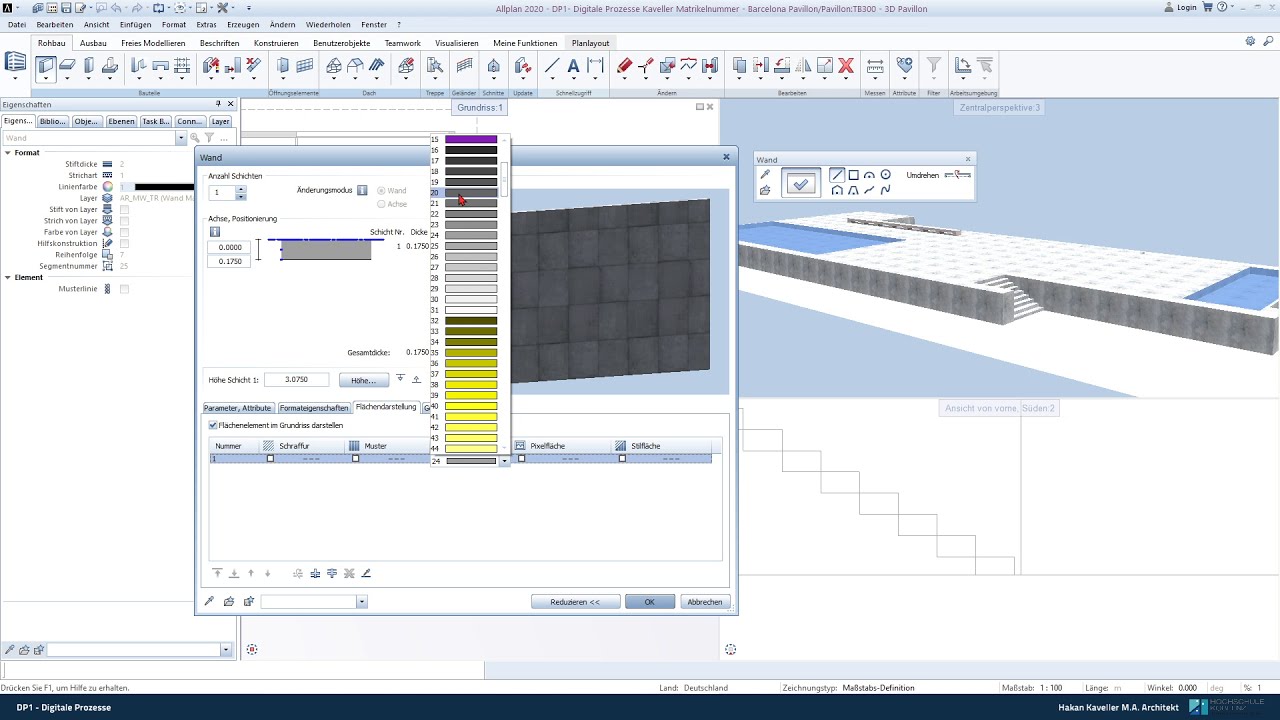This screenshot has height=720, width=1280.
Task: Click the mirror tool in Bearbeiten
Action: (804, 66)
